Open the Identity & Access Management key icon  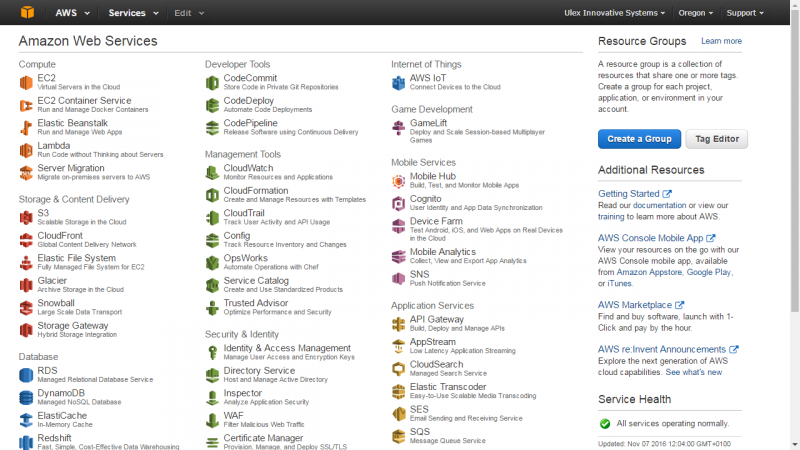[212, 353]
